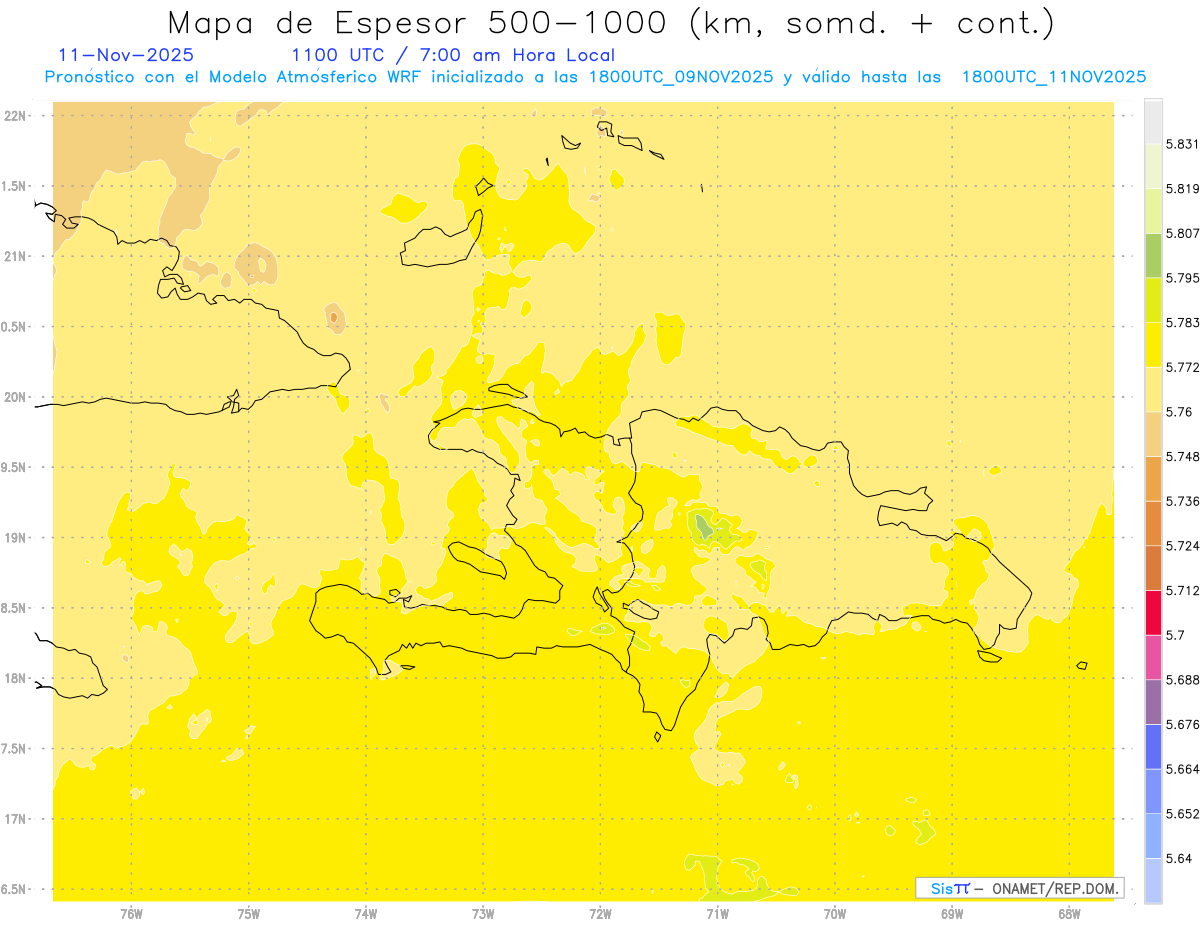This screenshot has height=927, width=1200.
Task: Pick the pink swatch between 5.688 and 5.7
Action: [x=1153, y=657]
